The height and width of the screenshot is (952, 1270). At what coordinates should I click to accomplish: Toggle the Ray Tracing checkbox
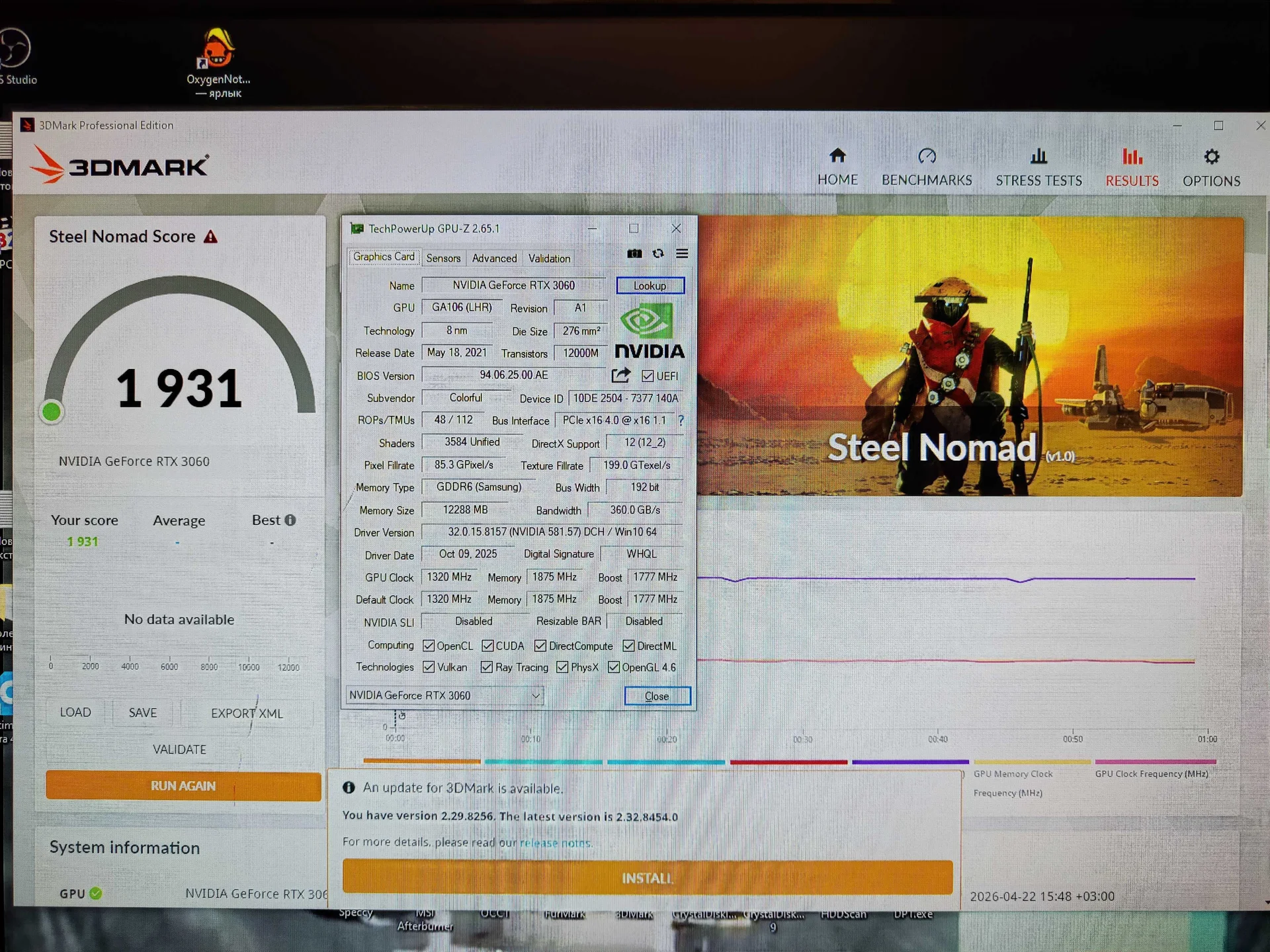tap(487, 667)
